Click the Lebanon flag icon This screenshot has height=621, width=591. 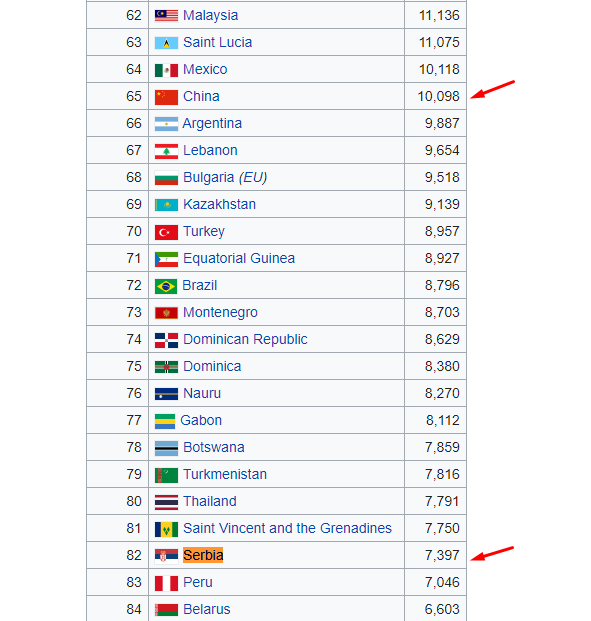coord(166,151)
